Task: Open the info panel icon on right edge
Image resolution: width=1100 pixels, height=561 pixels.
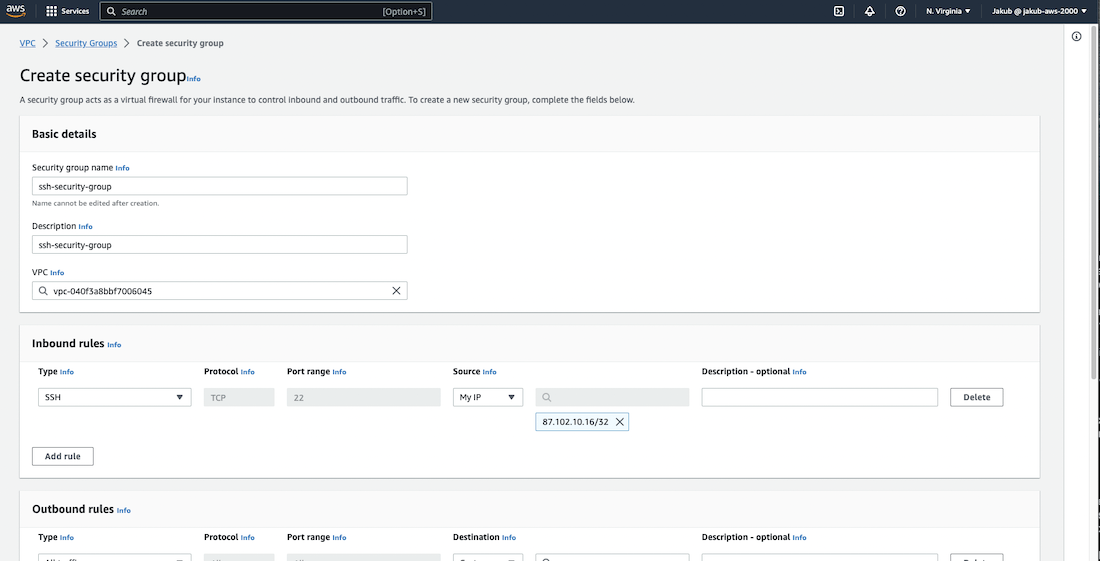Action: click(1076, 37)
